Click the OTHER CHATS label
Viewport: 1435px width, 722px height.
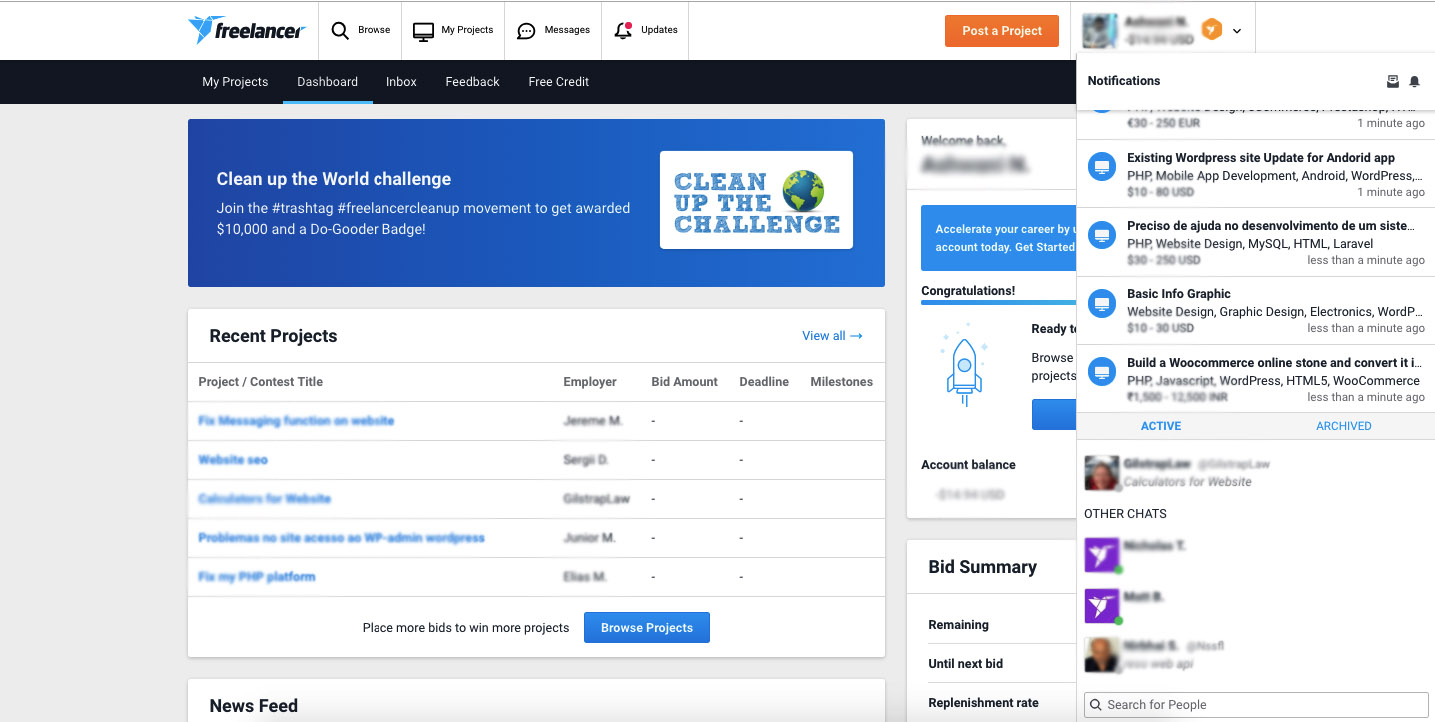point(1125,514)
